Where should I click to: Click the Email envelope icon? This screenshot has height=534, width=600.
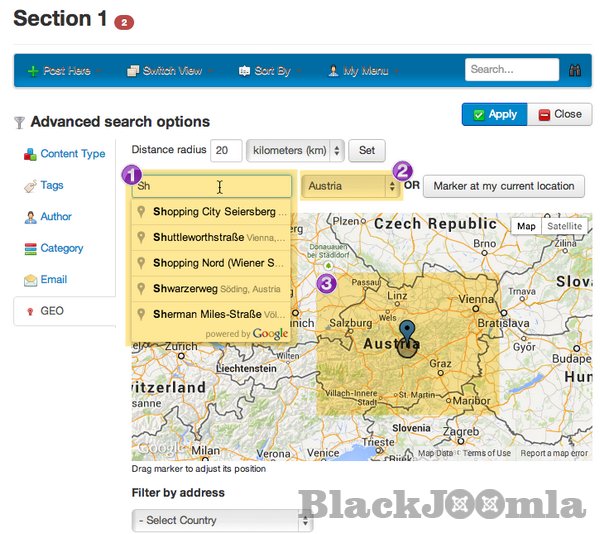click(31, 280)
